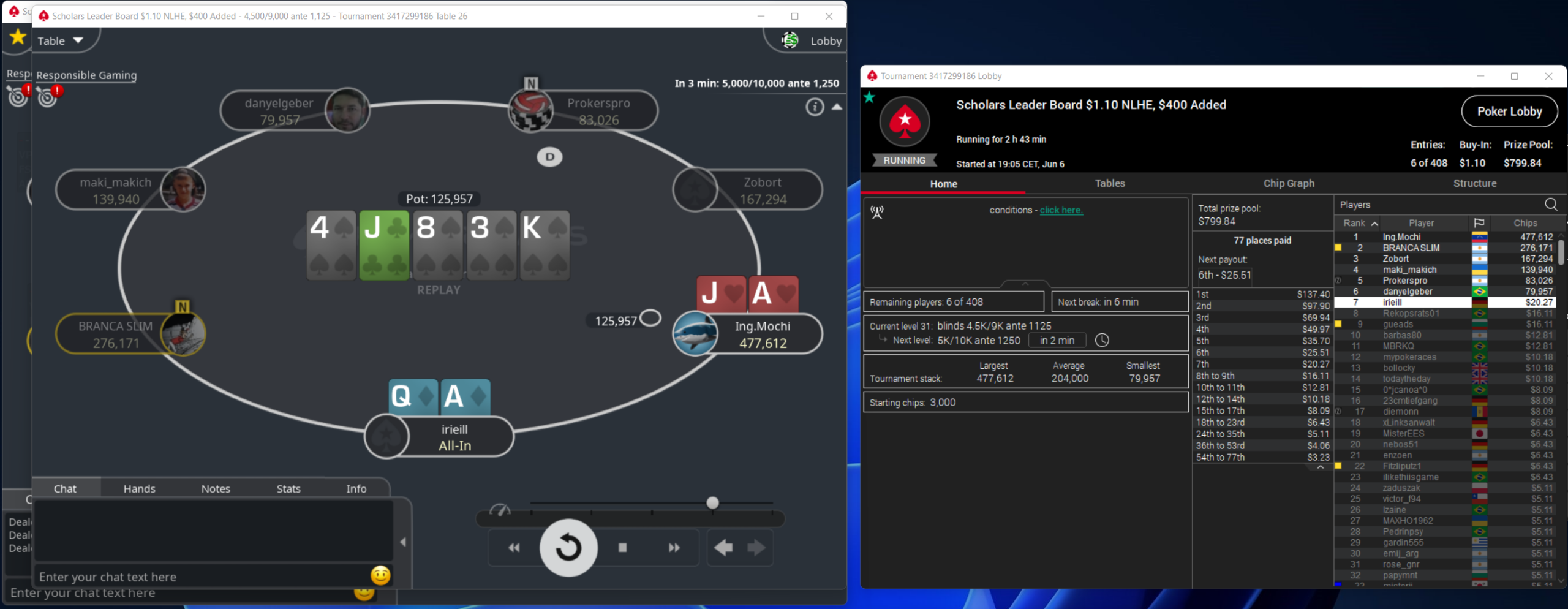Click Prokerspro's checkered chip avatar
The width and height of the screenshot is (1568, 609).
point(530,111)
